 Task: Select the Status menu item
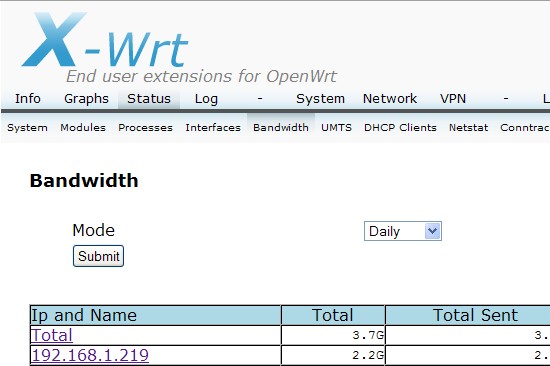click(x=149, y=99)
